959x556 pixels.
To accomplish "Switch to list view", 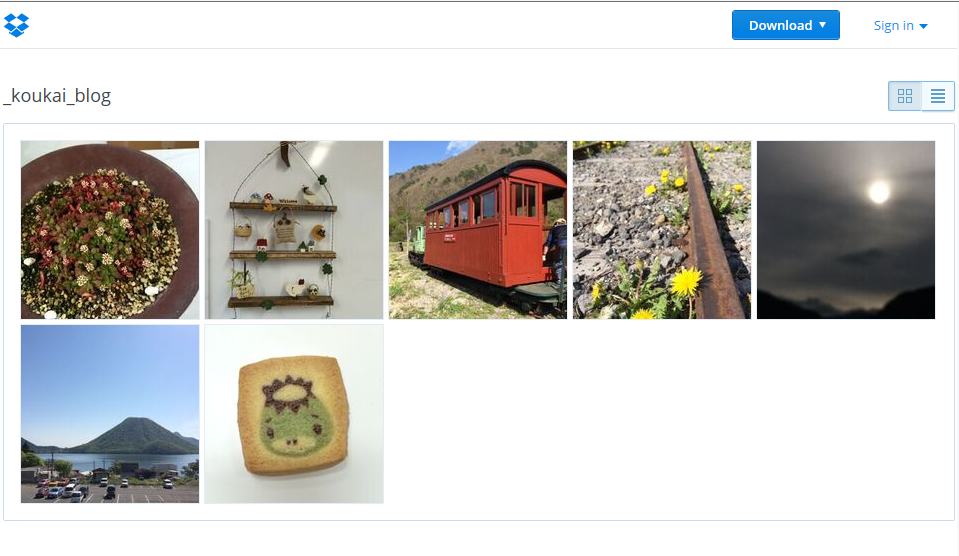I will [x=938, y=96].
